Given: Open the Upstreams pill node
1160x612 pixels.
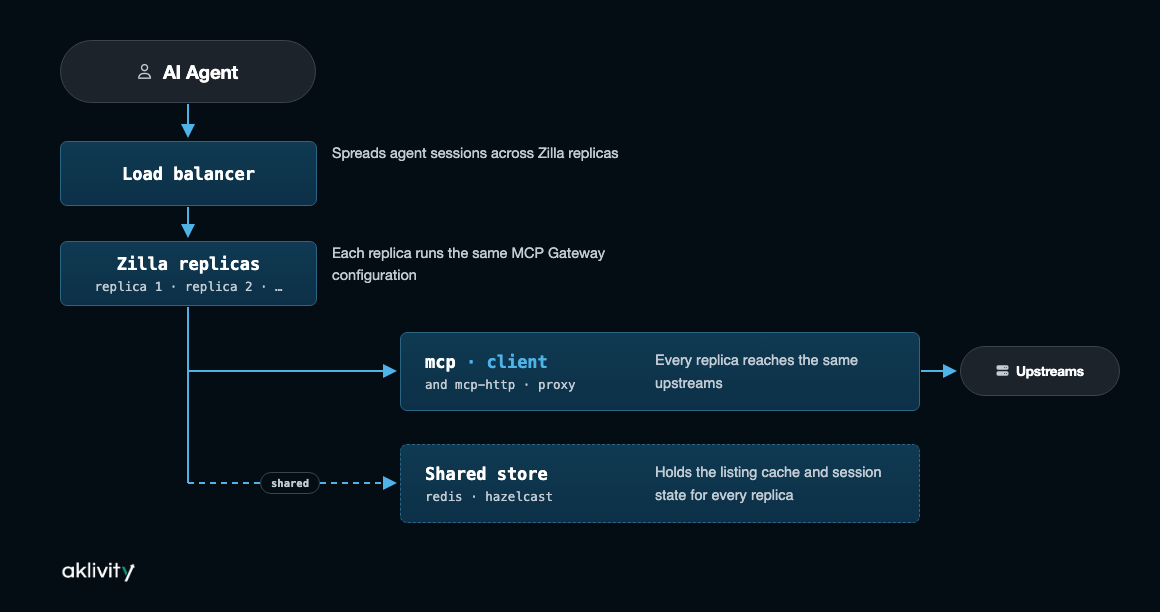Looking at the screenshot, I should [1039, 371].
